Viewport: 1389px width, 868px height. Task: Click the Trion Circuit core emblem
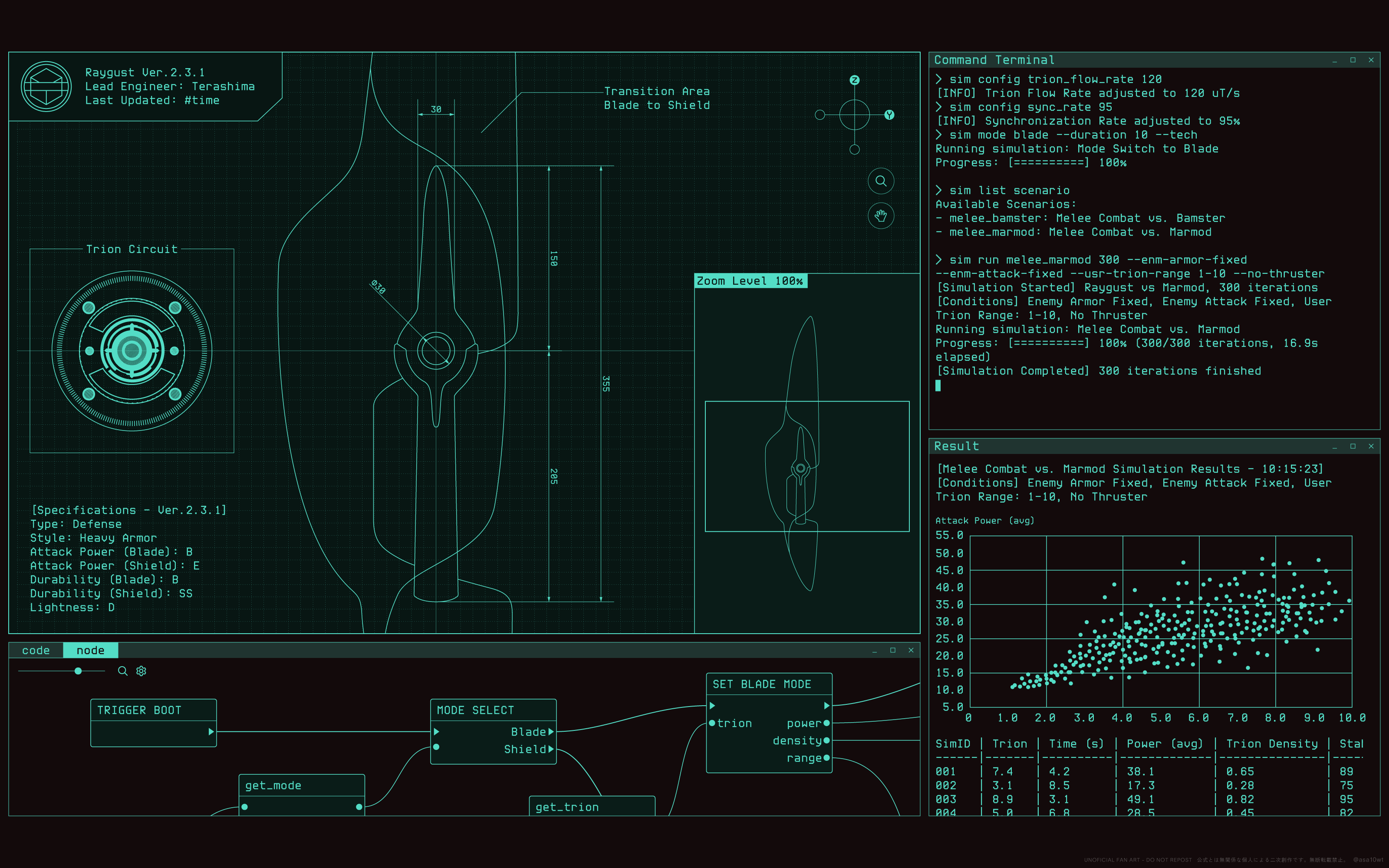point(132,350)
